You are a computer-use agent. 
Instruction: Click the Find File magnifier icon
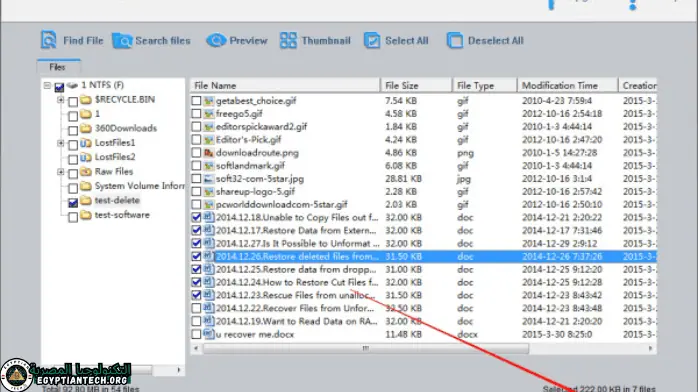click(x=49, y=40)
